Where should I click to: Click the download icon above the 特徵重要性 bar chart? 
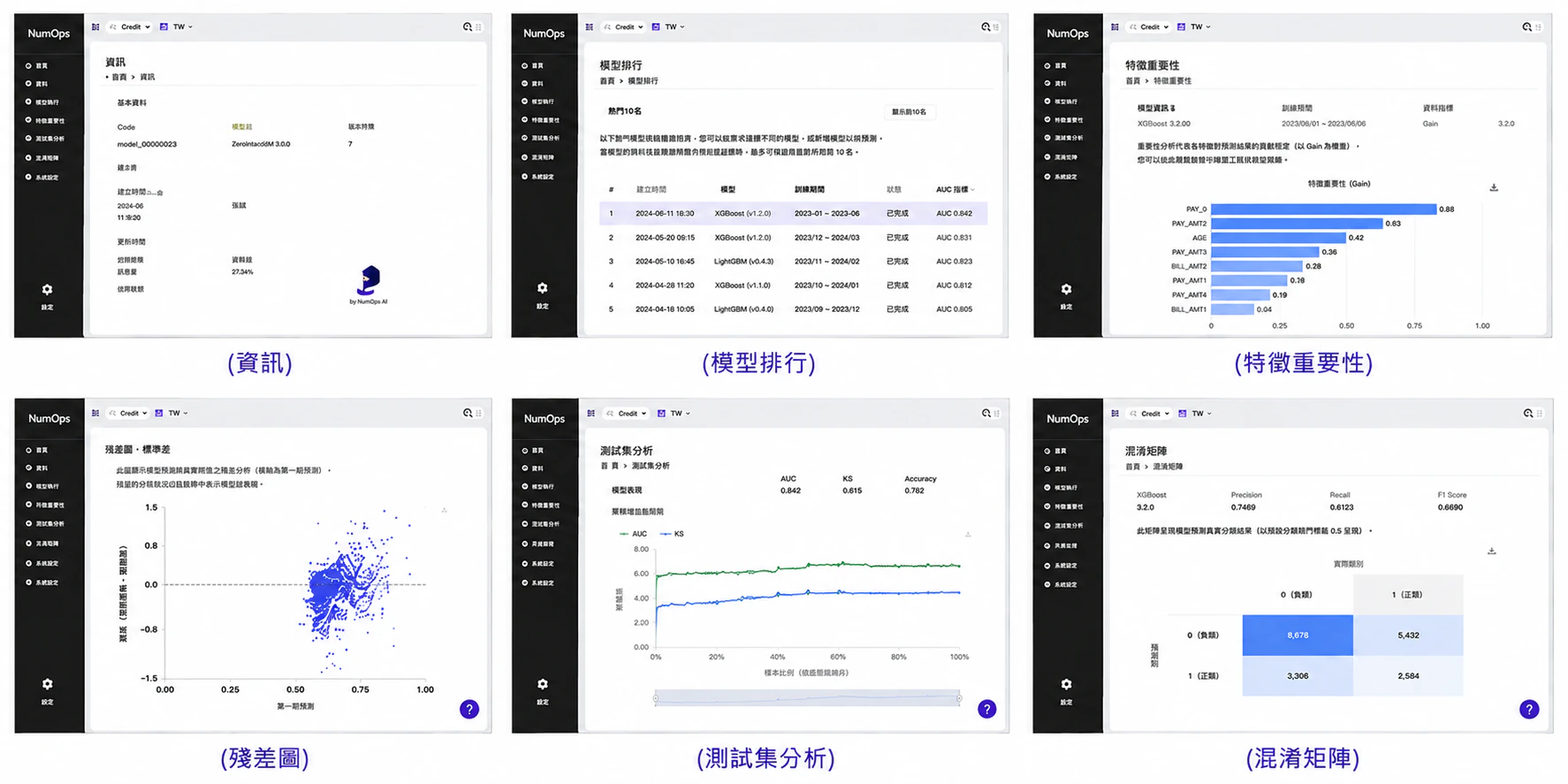(1494, 187)
